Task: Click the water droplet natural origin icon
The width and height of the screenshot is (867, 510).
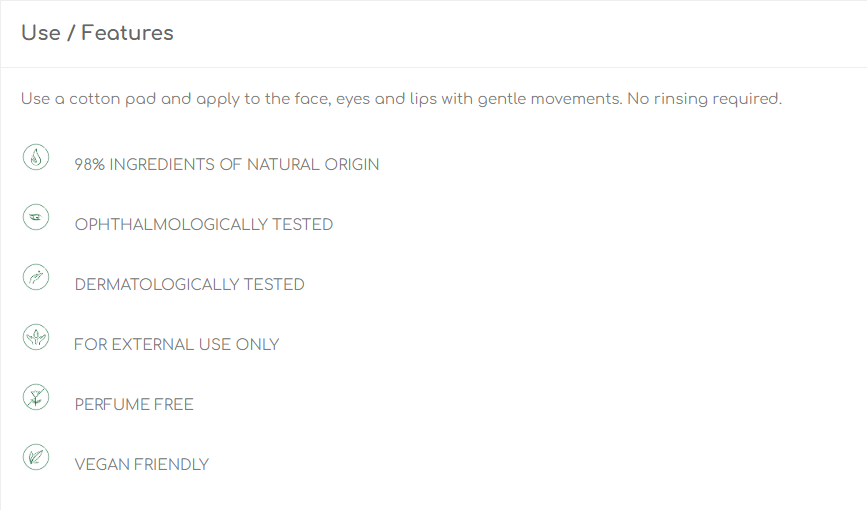Action: [x=36, y=158]
